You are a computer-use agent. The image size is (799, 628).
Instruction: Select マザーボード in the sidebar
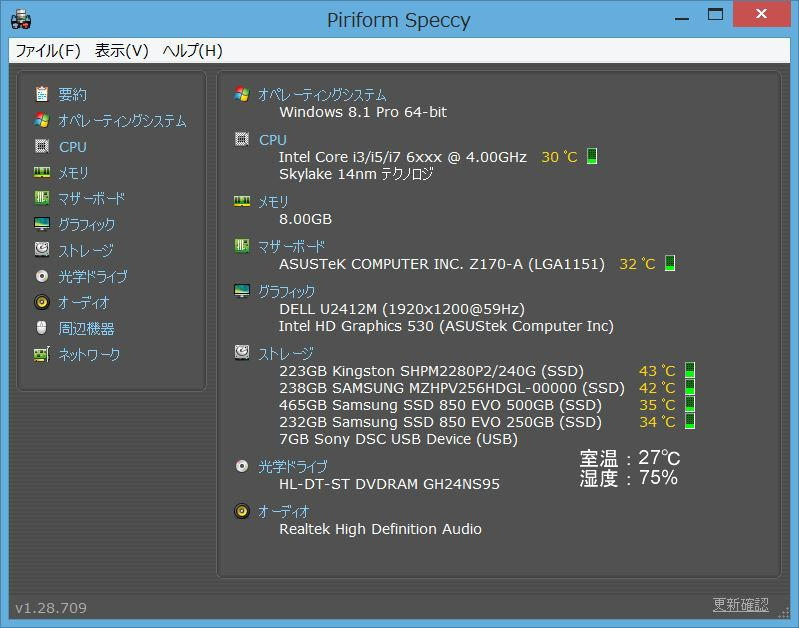click(91, 198)
